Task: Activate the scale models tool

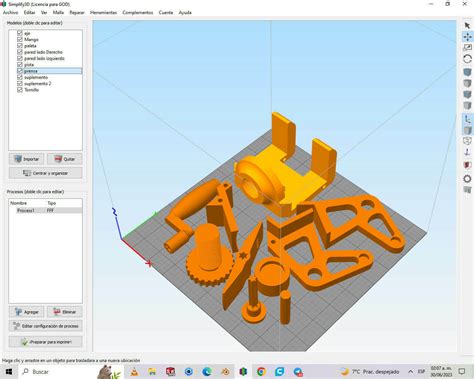Action: tap(467, 48)
